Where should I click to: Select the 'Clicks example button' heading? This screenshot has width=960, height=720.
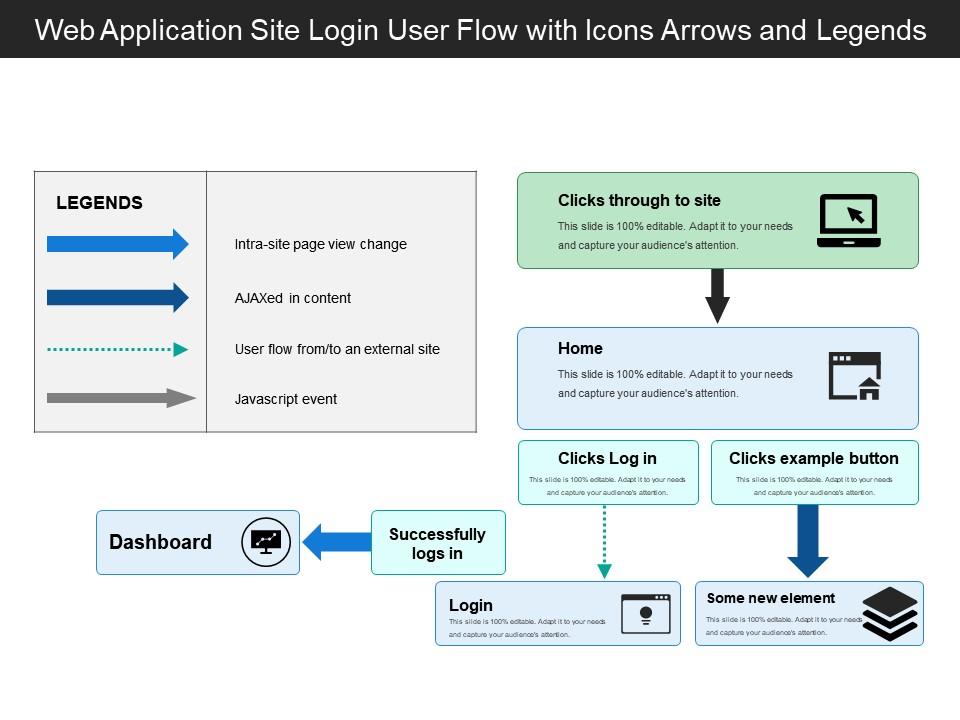pos(814,459)
